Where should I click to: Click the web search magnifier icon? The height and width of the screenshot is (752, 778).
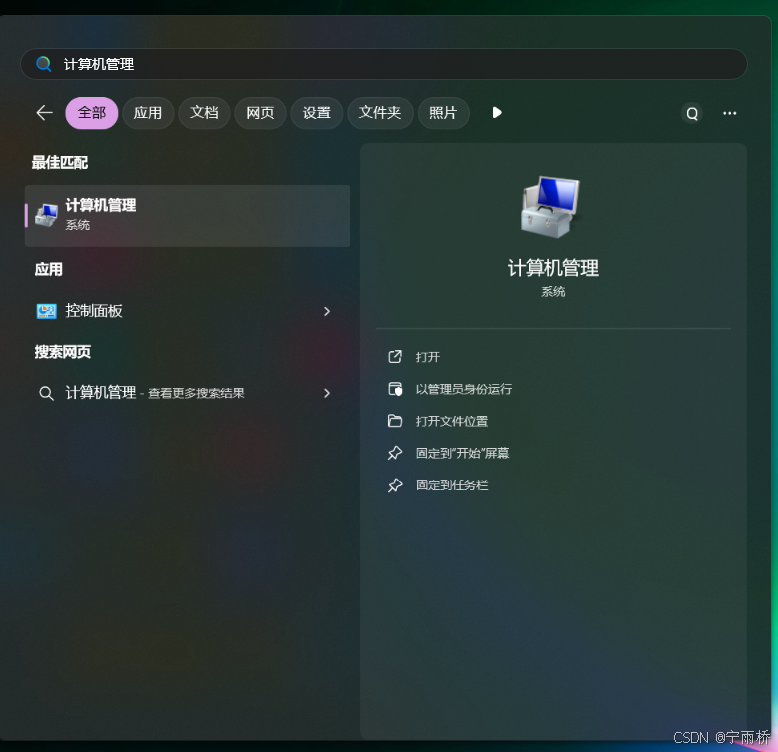point(46,393)
